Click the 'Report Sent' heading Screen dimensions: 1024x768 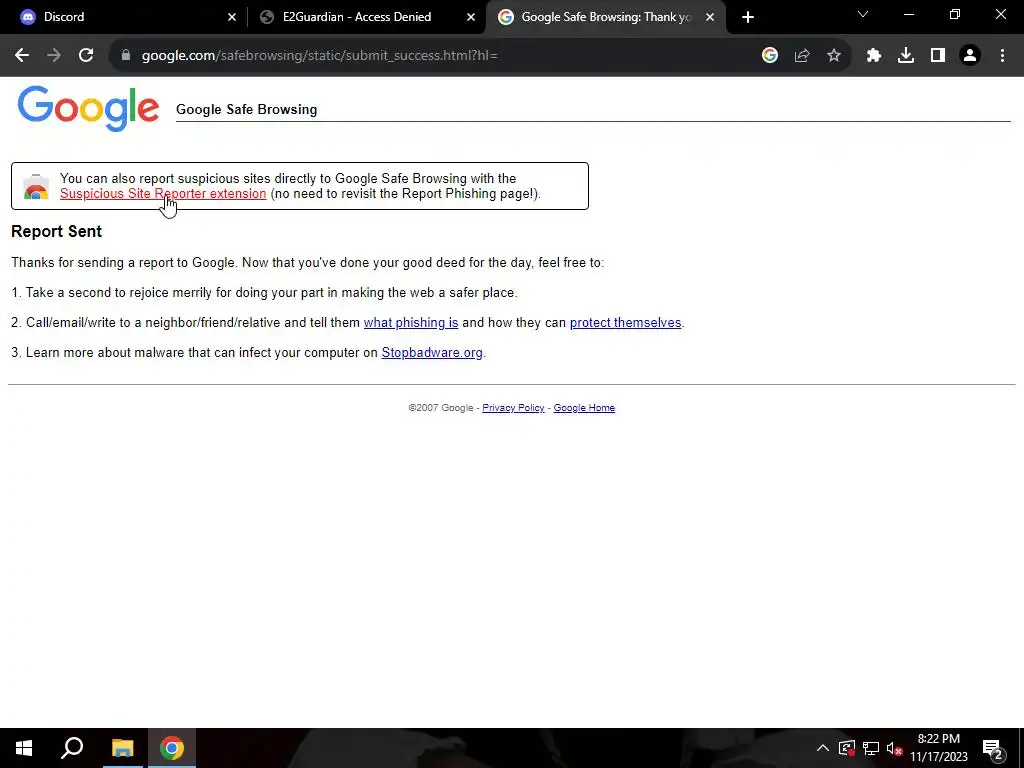click(57, 231)
